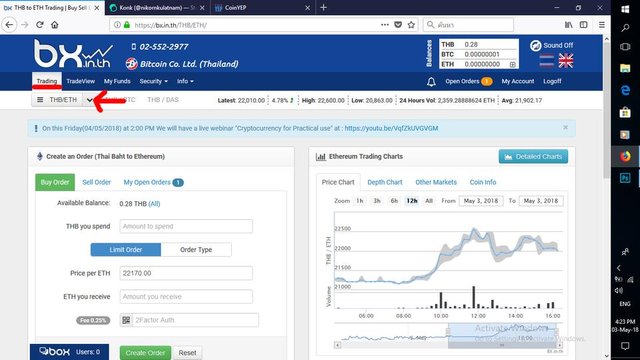Click the Pocket save icon

(398, 25)
